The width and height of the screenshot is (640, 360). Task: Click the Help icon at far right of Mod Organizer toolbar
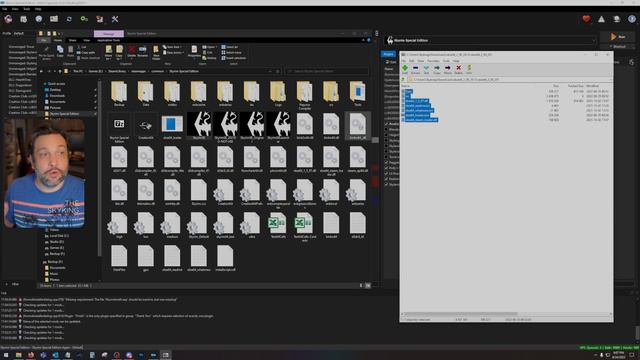632,19
